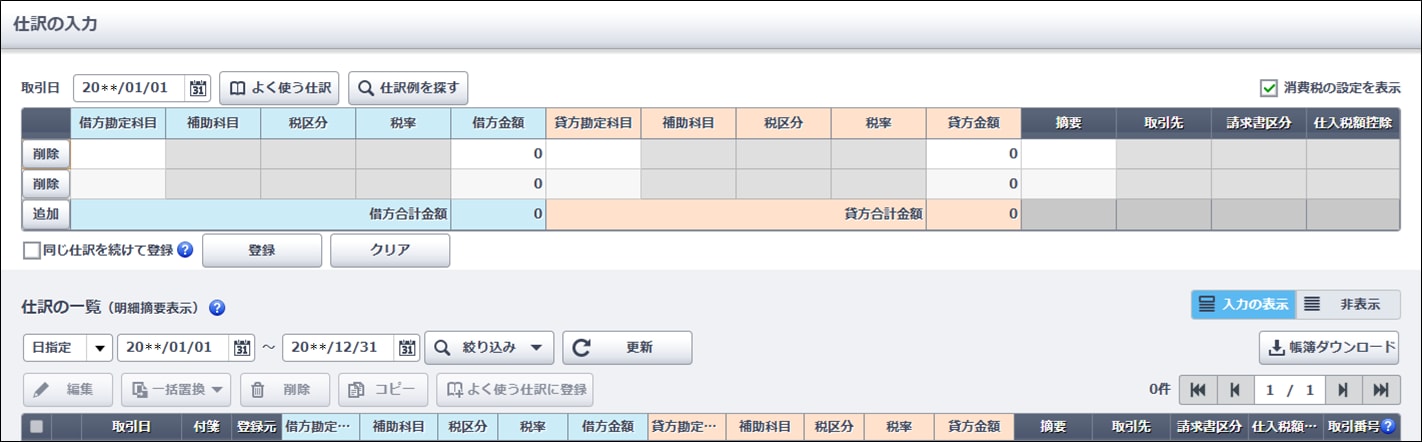Screen dimensions: 1422x442
Task: Go to the last page of results
Action: coord(1380,390)
